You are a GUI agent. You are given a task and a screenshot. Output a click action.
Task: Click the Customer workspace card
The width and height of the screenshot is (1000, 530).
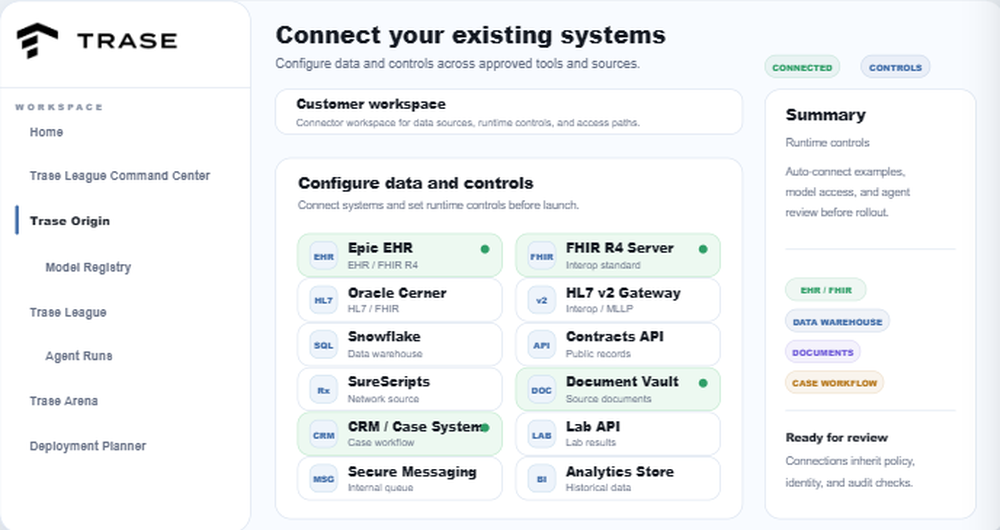pyautogui.click(x=509, y=112)
